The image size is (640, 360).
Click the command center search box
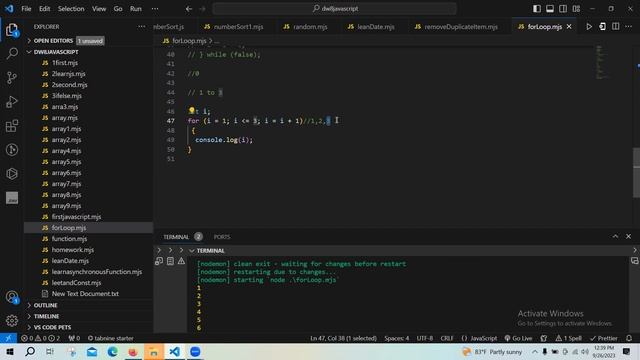pyautogui.click(x=334, y=9)
